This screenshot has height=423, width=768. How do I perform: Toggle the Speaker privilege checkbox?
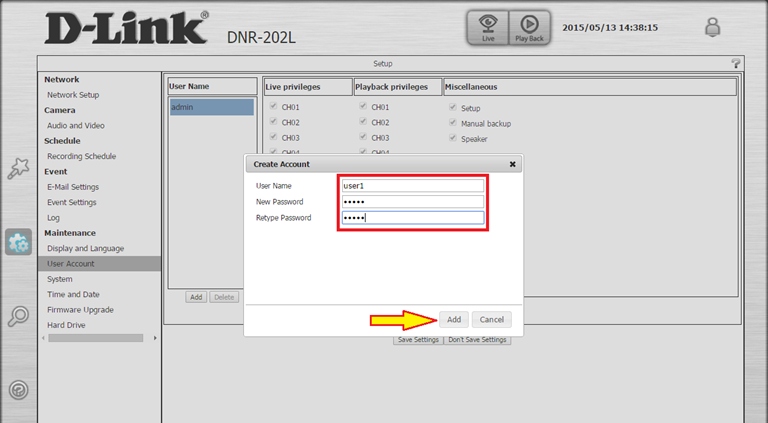pos(453,138)
